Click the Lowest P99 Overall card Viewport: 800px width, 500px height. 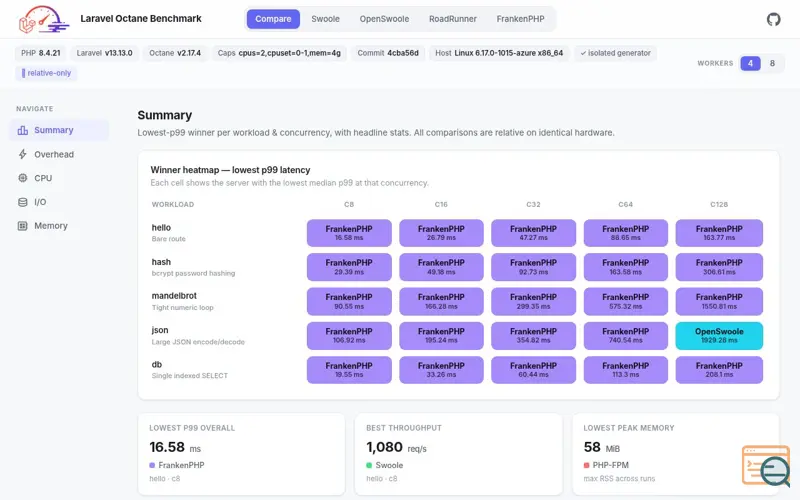pyautogui.click(x=241, y=454)
